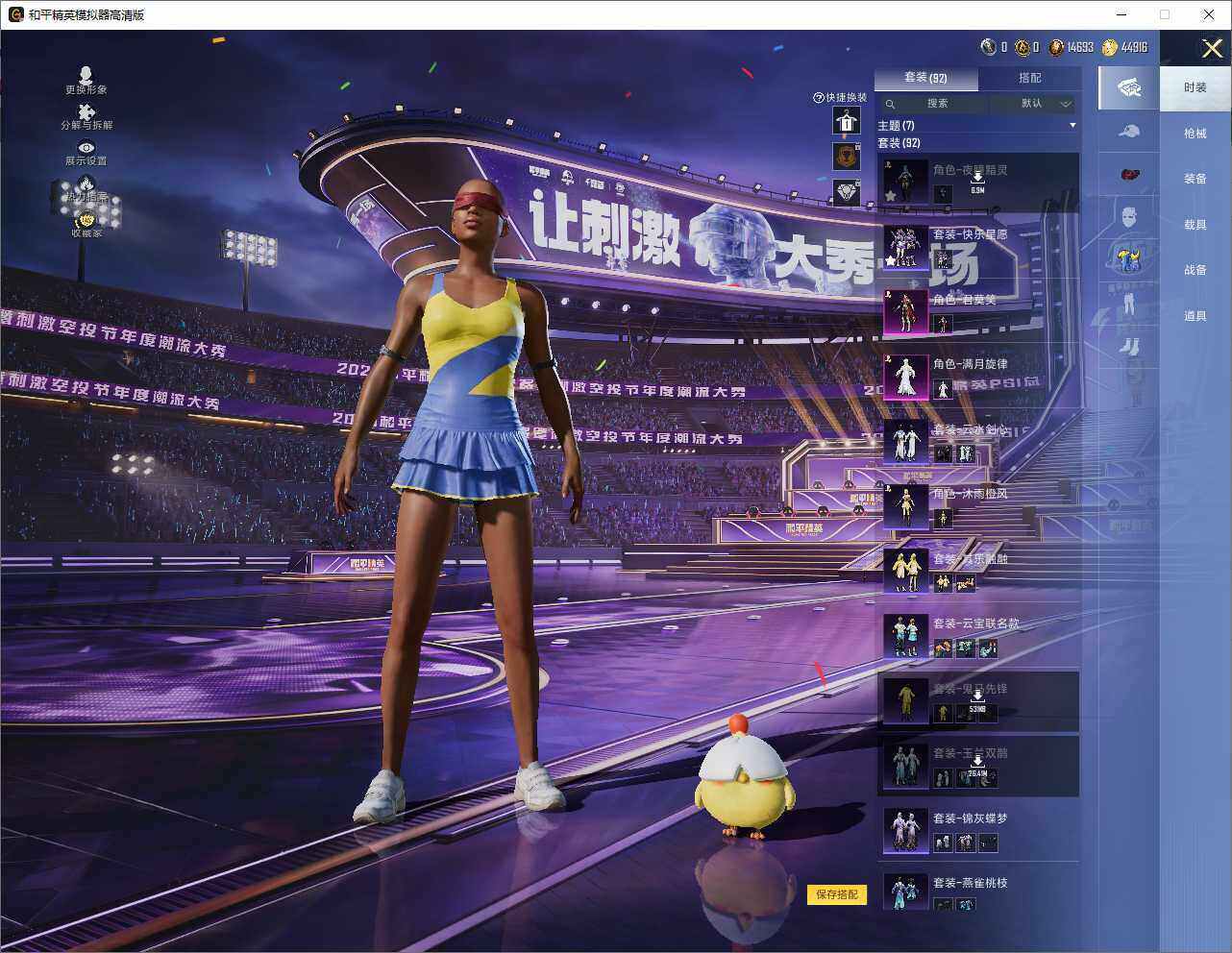Click the silver coin currency icon

point(988,47)
